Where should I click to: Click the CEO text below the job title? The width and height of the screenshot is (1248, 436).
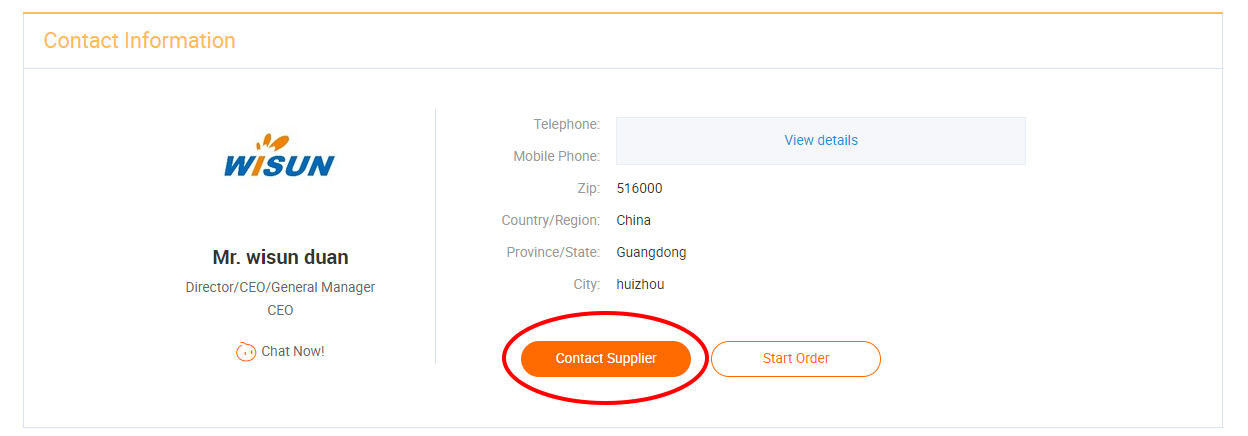pyautogui.click(x=280, y=311)
